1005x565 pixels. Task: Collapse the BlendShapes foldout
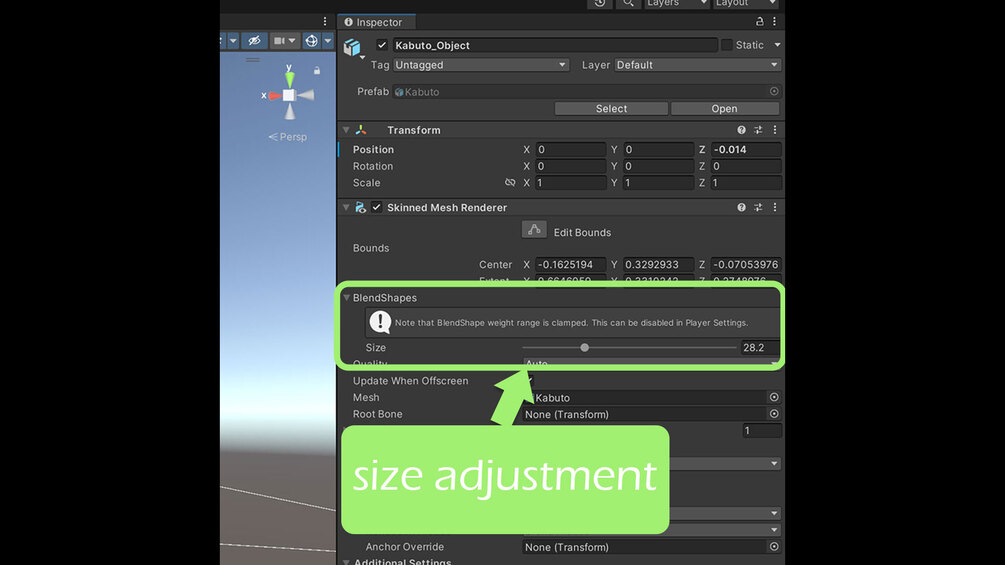tap(347, 298)
